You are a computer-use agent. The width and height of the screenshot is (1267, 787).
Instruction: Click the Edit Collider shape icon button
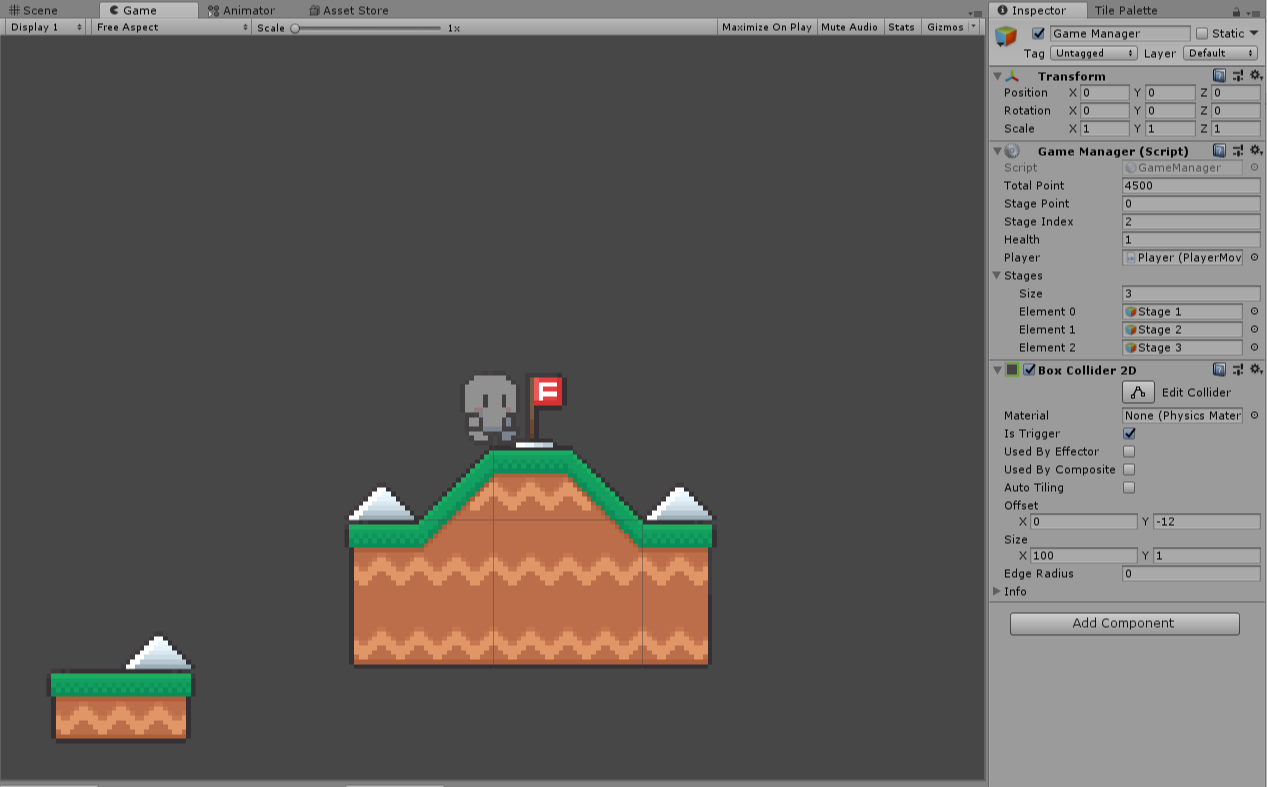click(1139, 393)
